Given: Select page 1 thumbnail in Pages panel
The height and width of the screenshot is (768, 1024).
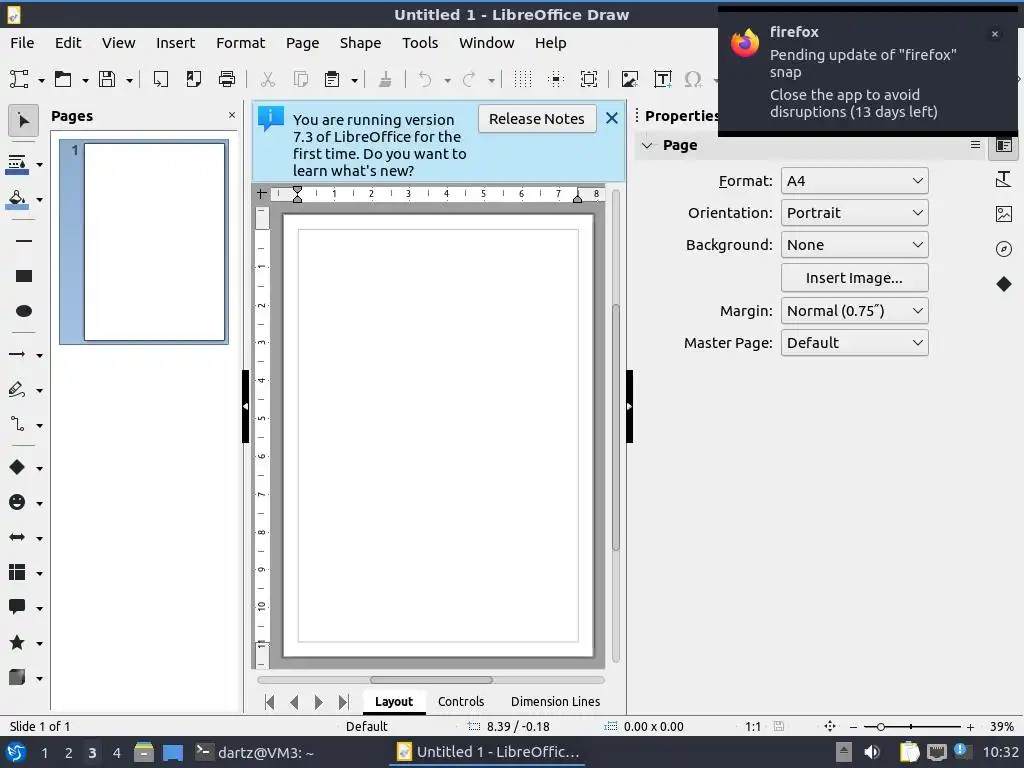Looking at the screenshot, I should click(144, 242).
